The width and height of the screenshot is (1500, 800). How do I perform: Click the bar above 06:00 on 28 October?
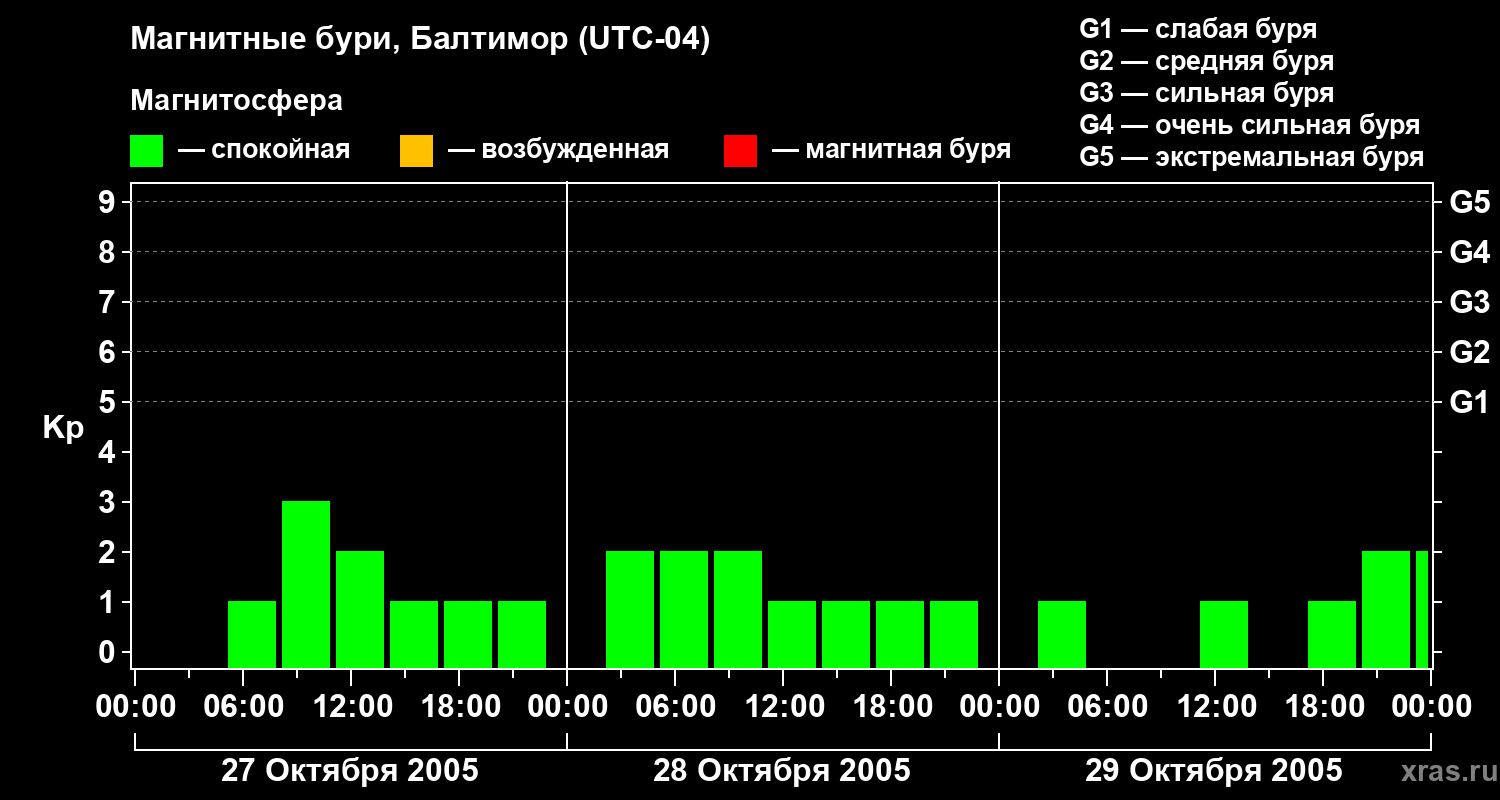pyautogui.click(x=684, y=609)
